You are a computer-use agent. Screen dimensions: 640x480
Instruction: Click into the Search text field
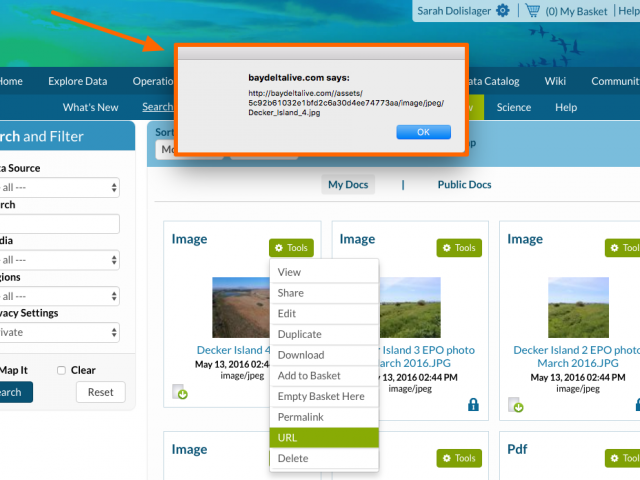pyautogui.click(x=58, y=224)
